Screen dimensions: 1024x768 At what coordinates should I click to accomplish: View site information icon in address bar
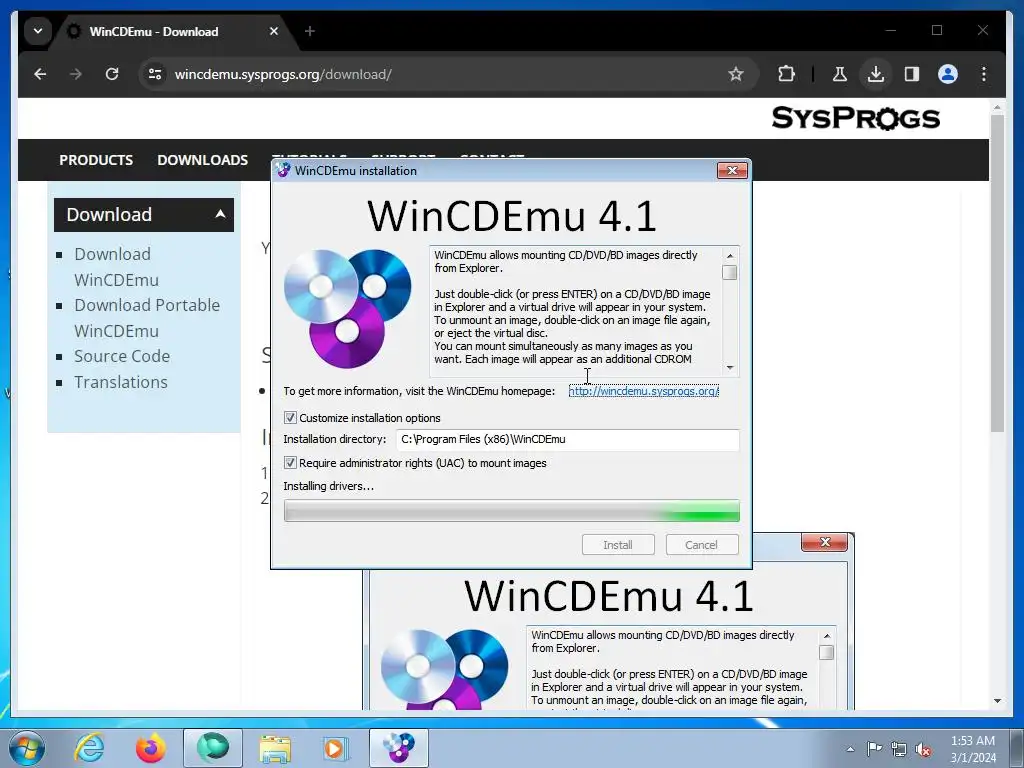click(x=155, y=74)
